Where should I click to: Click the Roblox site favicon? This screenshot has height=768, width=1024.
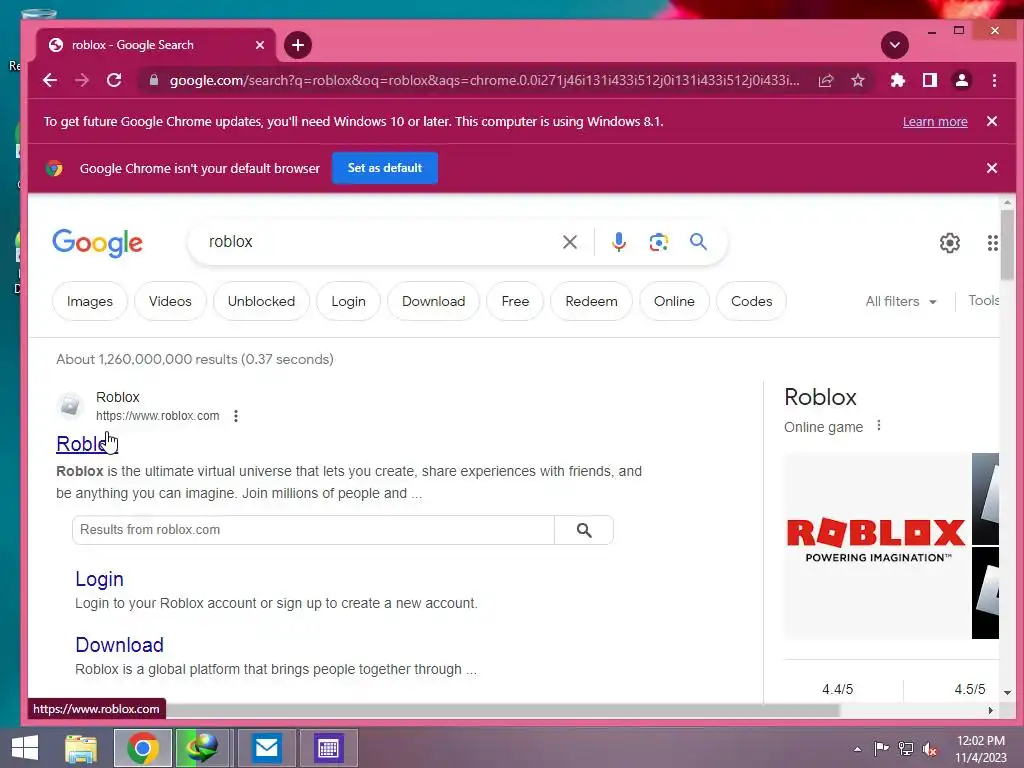70,406
